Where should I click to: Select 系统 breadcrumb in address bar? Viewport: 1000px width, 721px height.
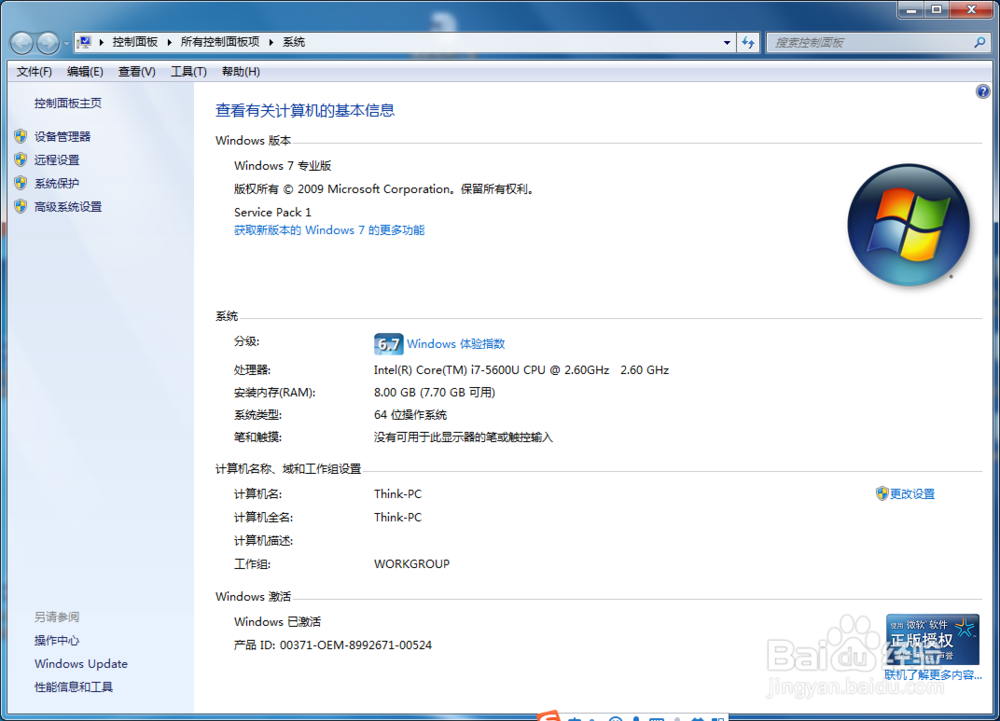pos(294,42)
